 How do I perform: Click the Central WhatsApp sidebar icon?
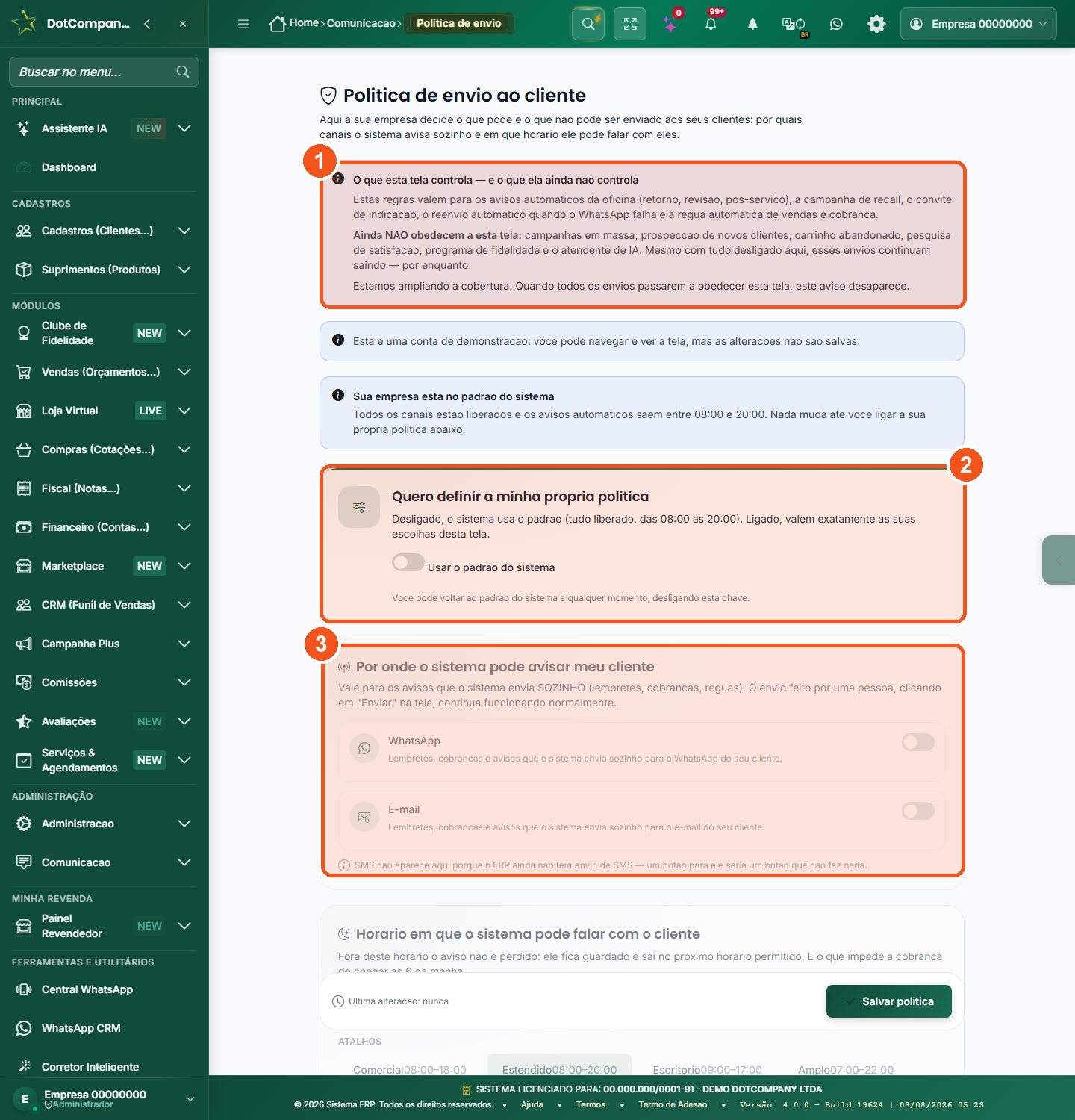pos(24,989)
